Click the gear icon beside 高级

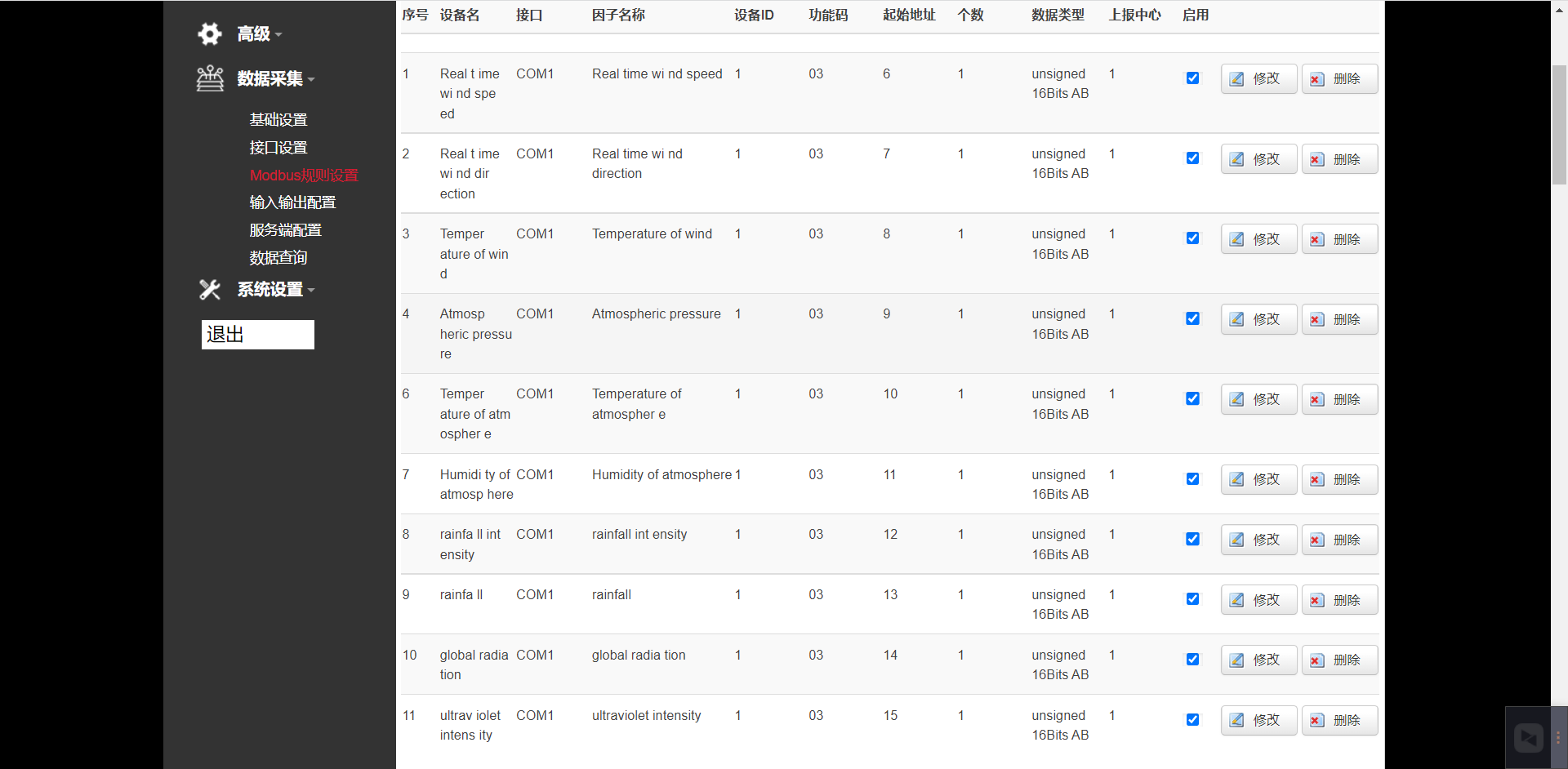pyautogui.click(x=210, y=33)
